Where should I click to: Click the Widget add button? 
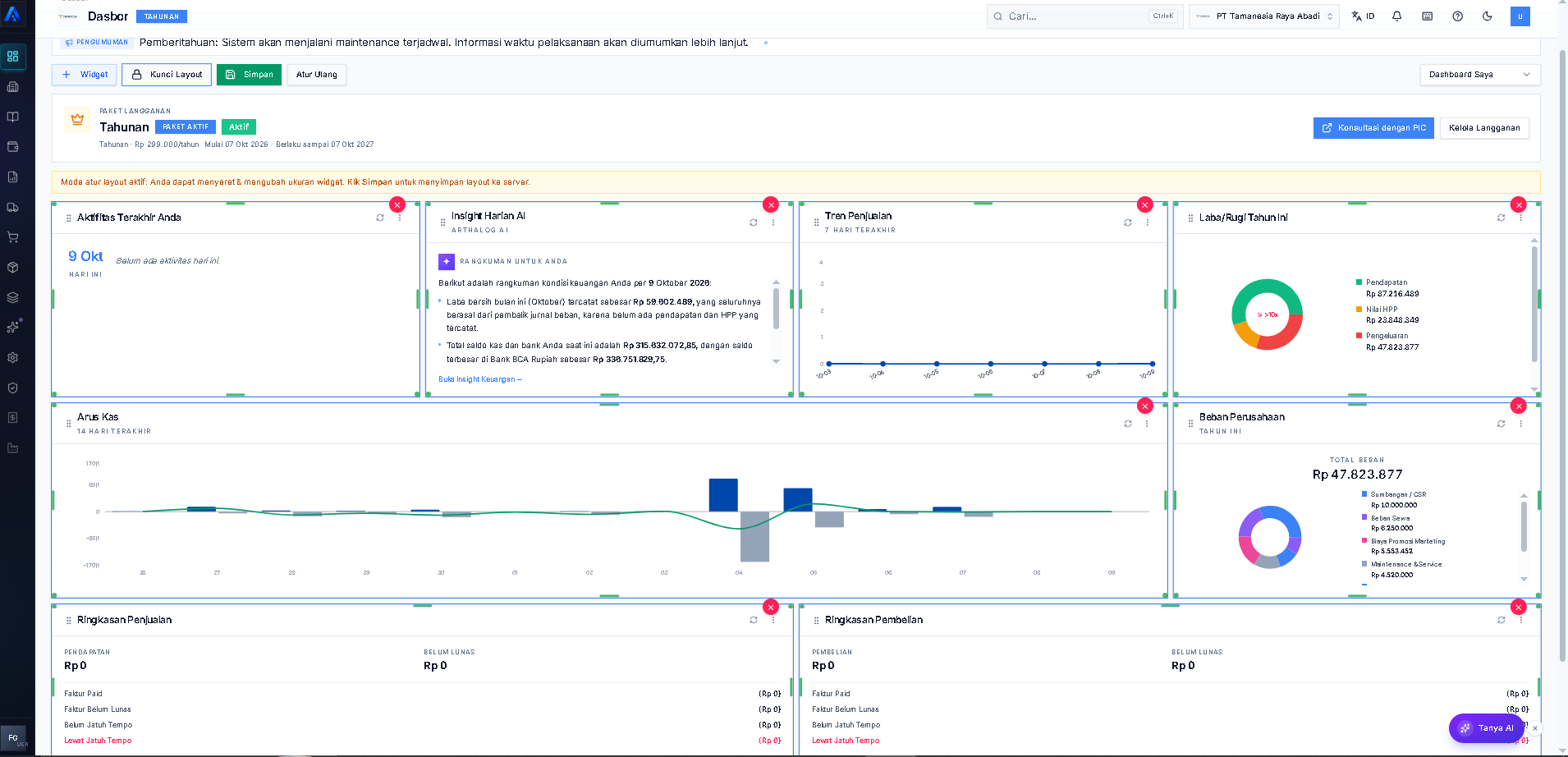(x=85, y=75)
